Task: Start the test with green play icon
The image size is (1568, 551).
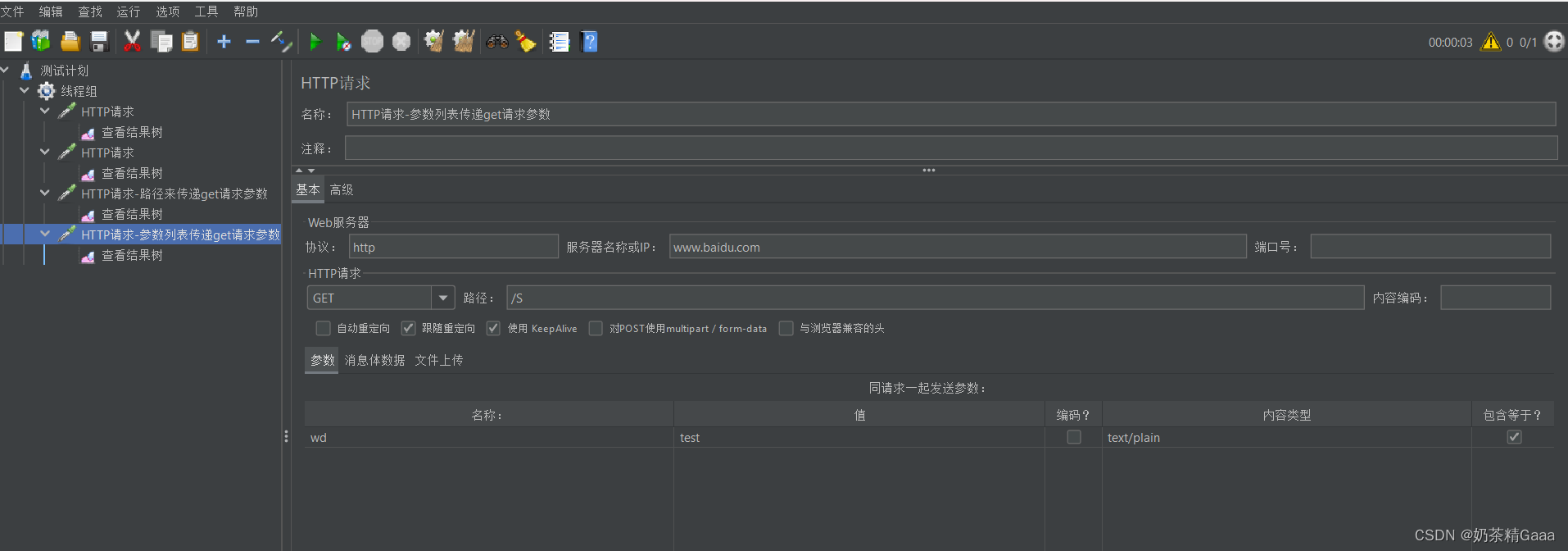Action: point(315,41)
